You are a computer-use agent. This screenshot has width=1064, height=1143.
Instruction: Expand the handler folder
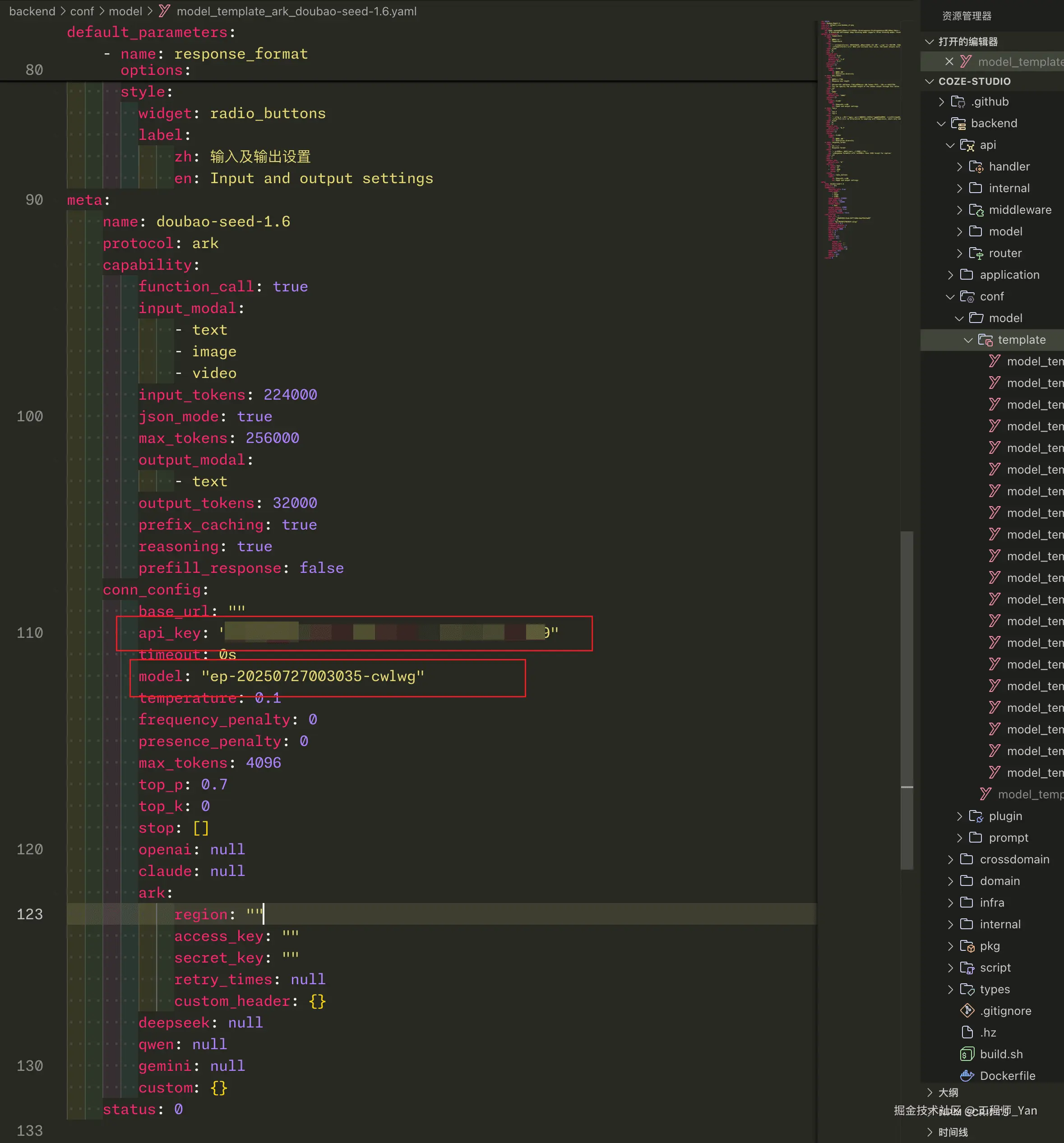(959, 167)
